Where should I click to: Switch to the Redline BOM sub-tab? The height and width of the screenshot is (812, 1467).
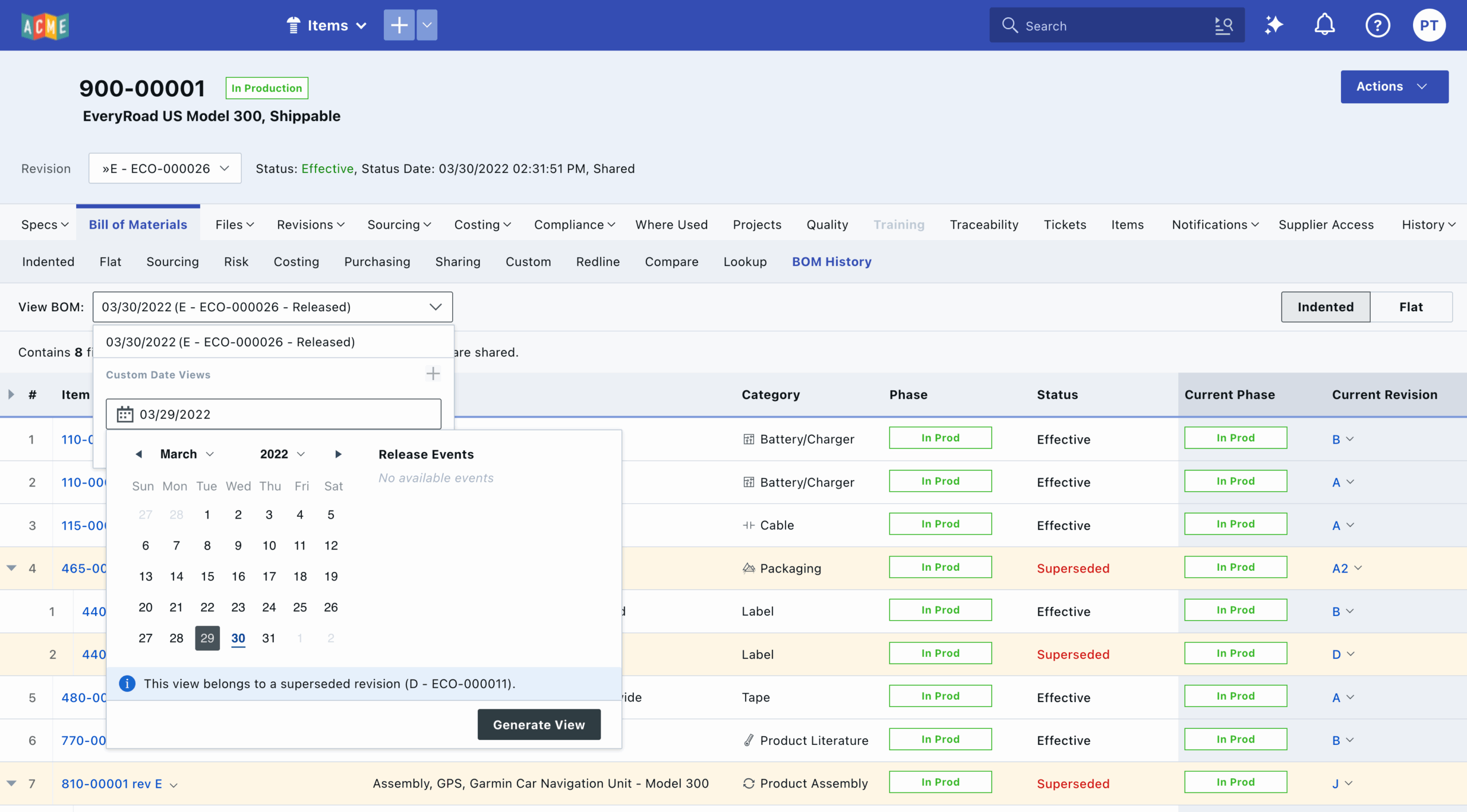pyautogui.click(x=598, y=262)
